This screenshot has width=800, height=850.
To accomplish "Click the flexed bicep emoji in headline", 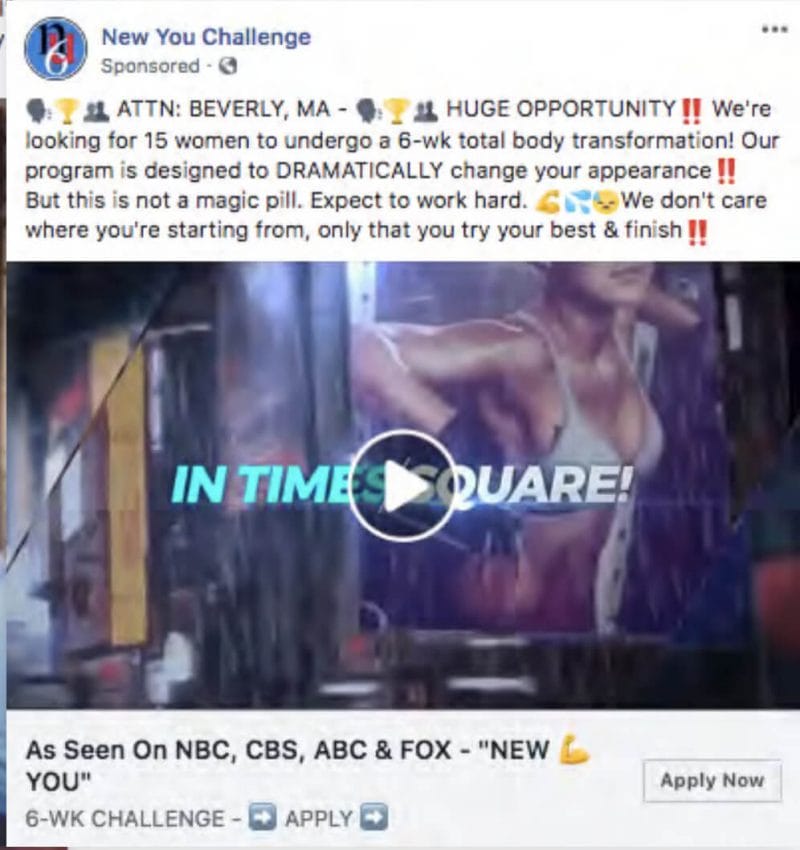I will click(574, 749).
